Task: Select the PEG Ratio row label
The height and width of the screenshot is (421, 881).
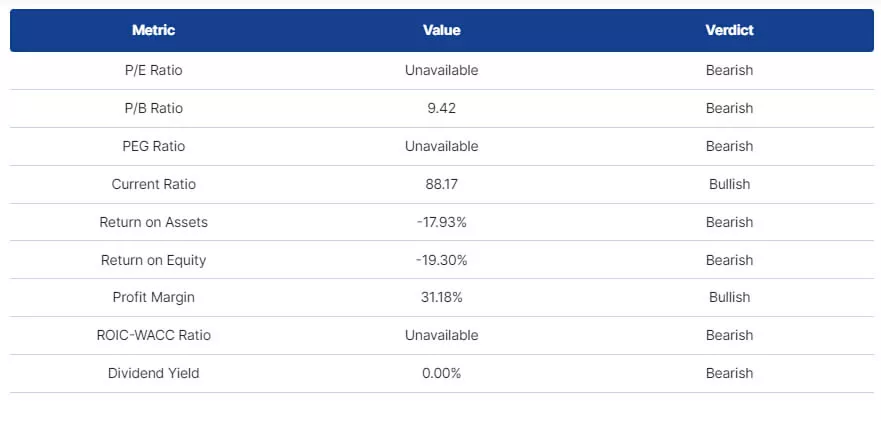Action: [153, 146]
